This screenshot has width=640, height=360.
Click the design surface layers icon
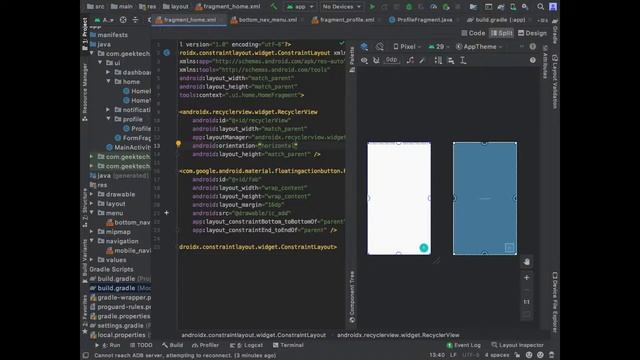364,47
